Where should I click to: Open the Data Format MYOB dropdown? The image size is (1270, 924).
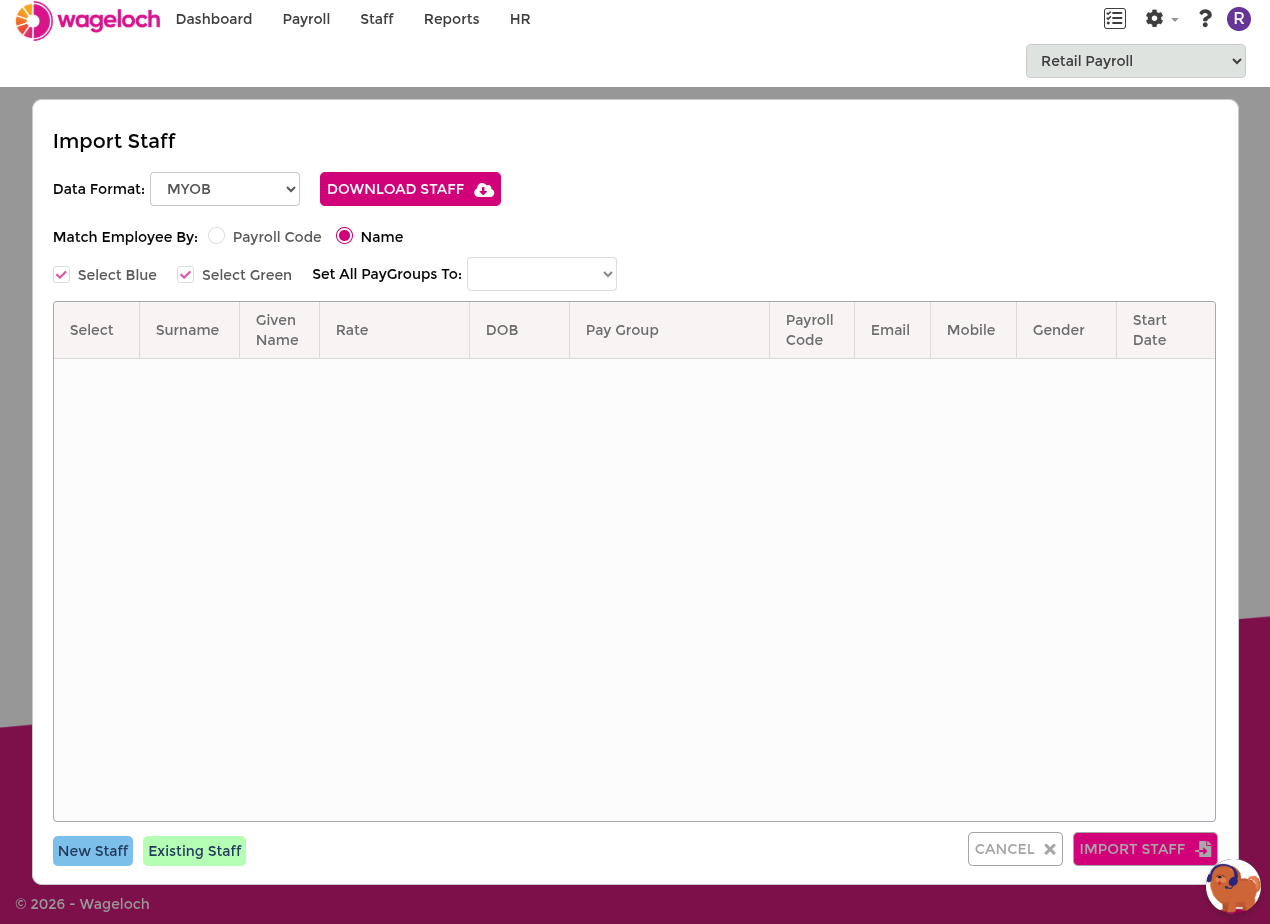225,189
